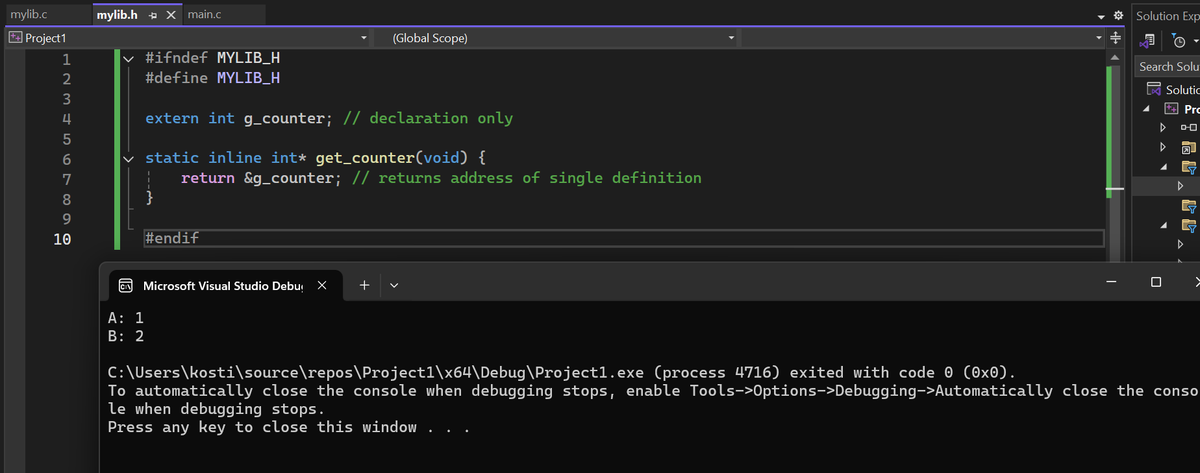This screenshot has height=473, width=1200.
Task: Click Switch Views icon in Solution Explorer
Action: (x=1150, y=41)
